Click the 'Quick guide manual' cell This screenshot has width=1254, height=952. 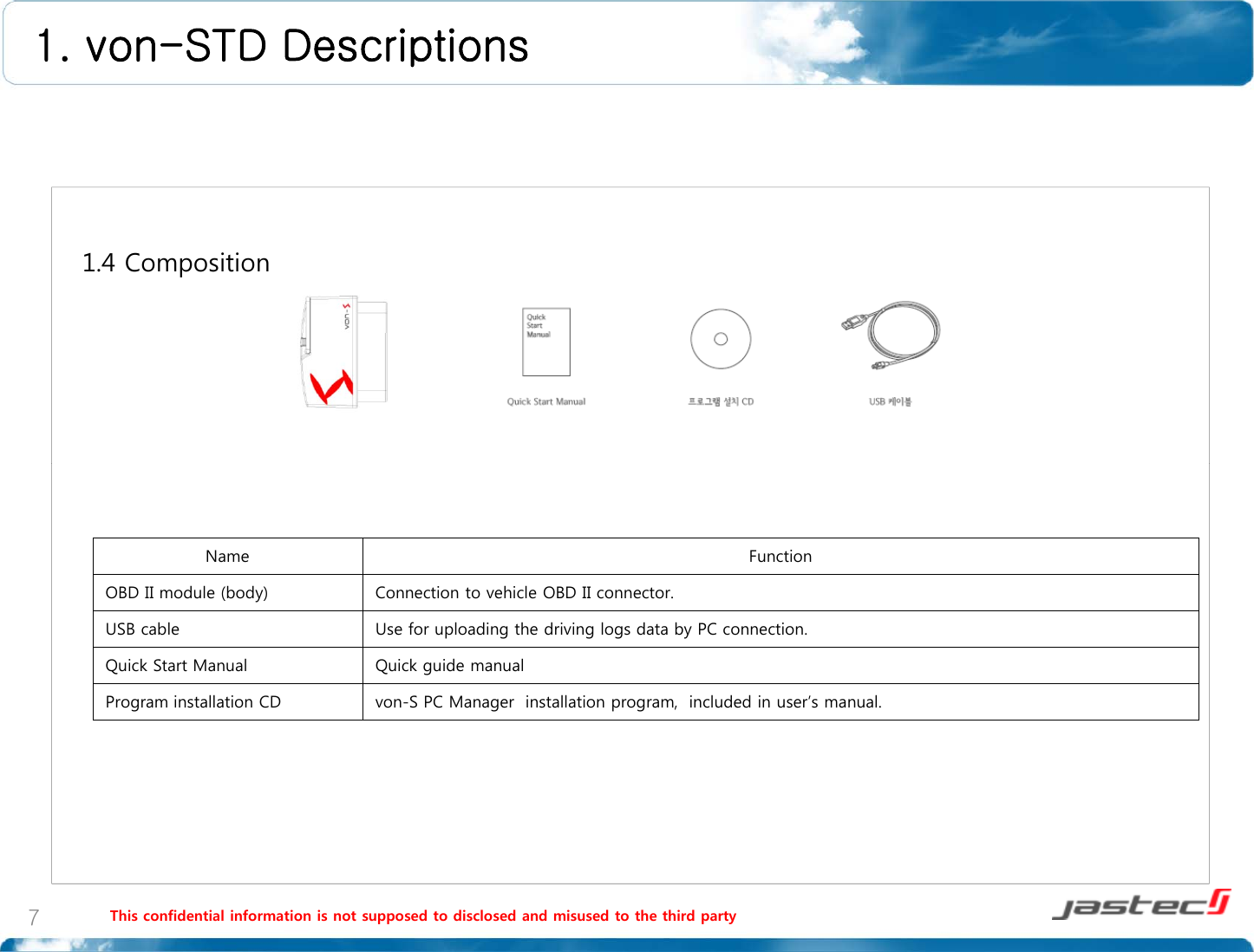tap(780, 666)
